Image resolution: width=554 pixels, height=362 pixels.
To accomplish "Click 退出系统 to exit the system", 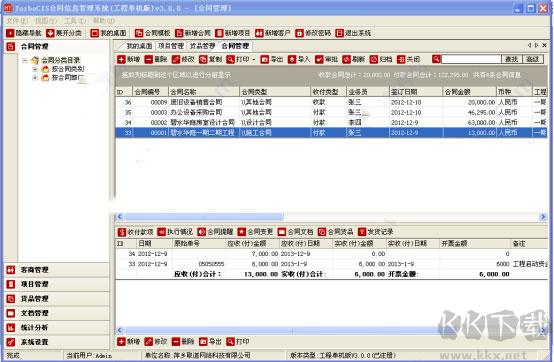I will pyautogui.click(x=353, y=33).
